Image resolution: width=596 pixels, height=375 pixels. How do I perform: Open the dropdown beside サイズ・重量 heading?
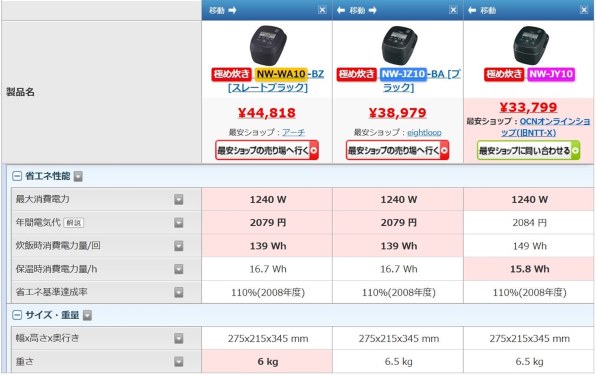[87, 315]
